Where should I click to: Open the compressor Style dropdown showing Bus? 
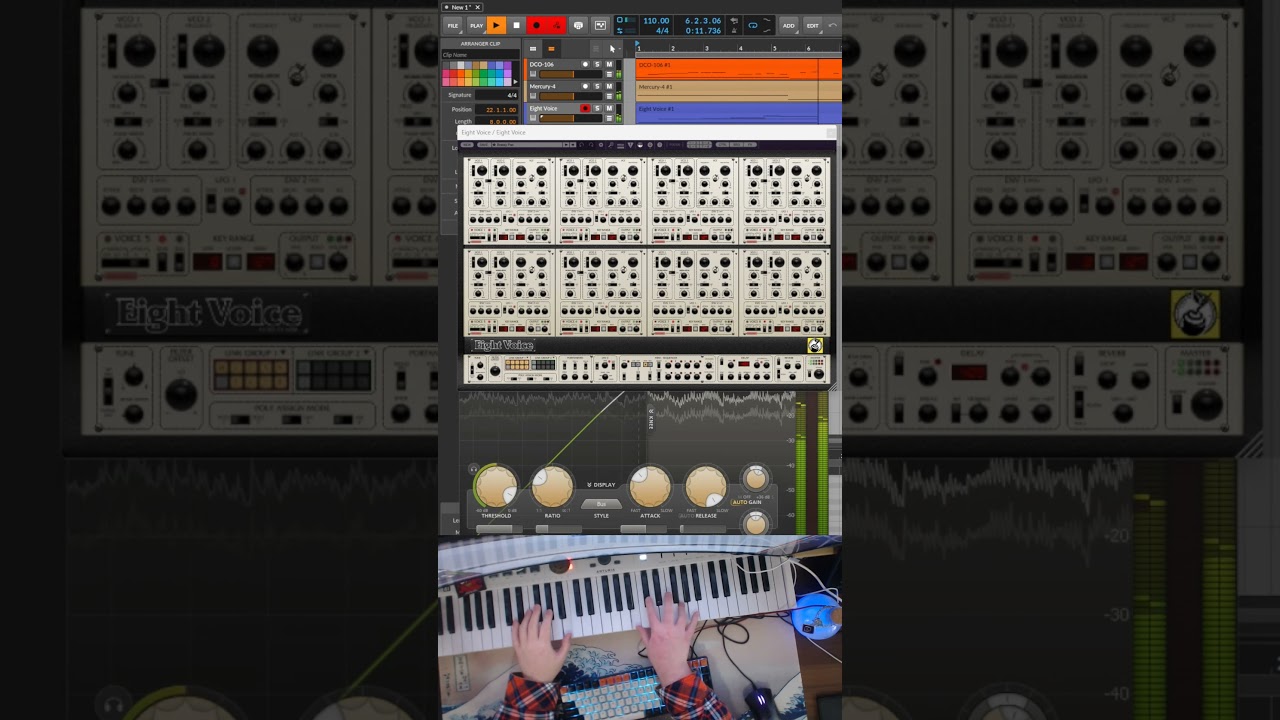(601, 504)
